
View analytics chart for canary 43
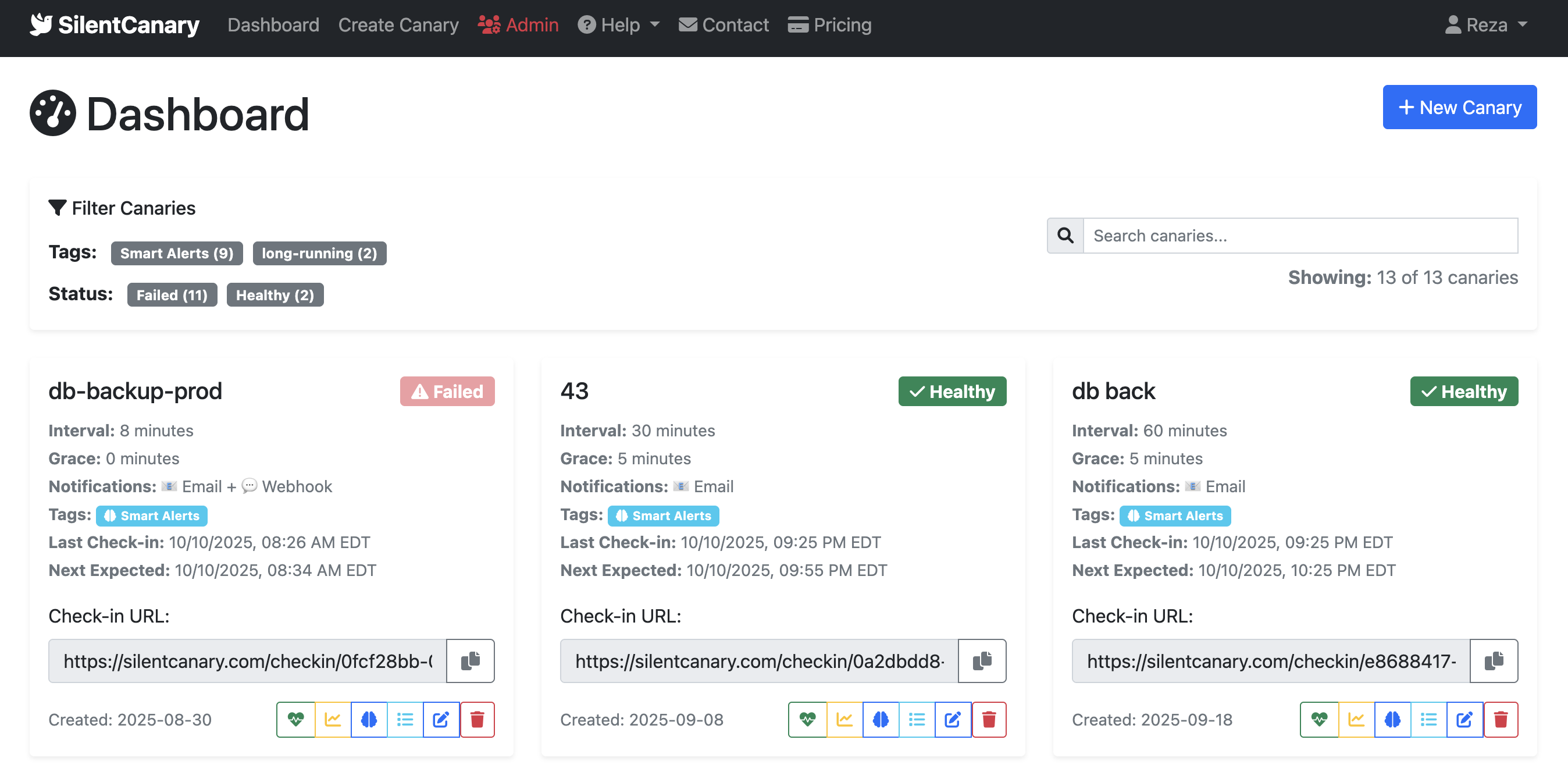pos(844,719)
